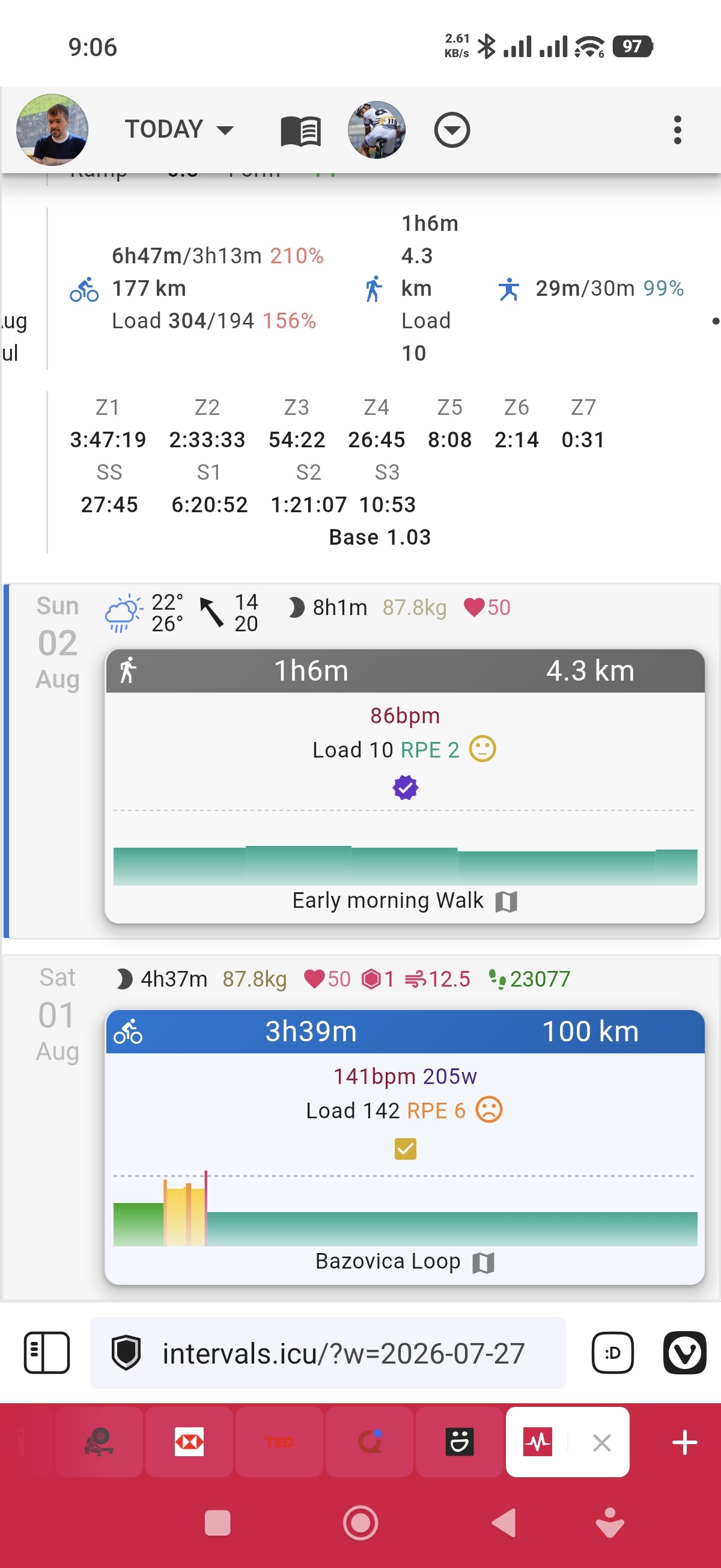Open the Vivaldi menu icon
The image size is (721, 1568).
(x=684, y=1353)
